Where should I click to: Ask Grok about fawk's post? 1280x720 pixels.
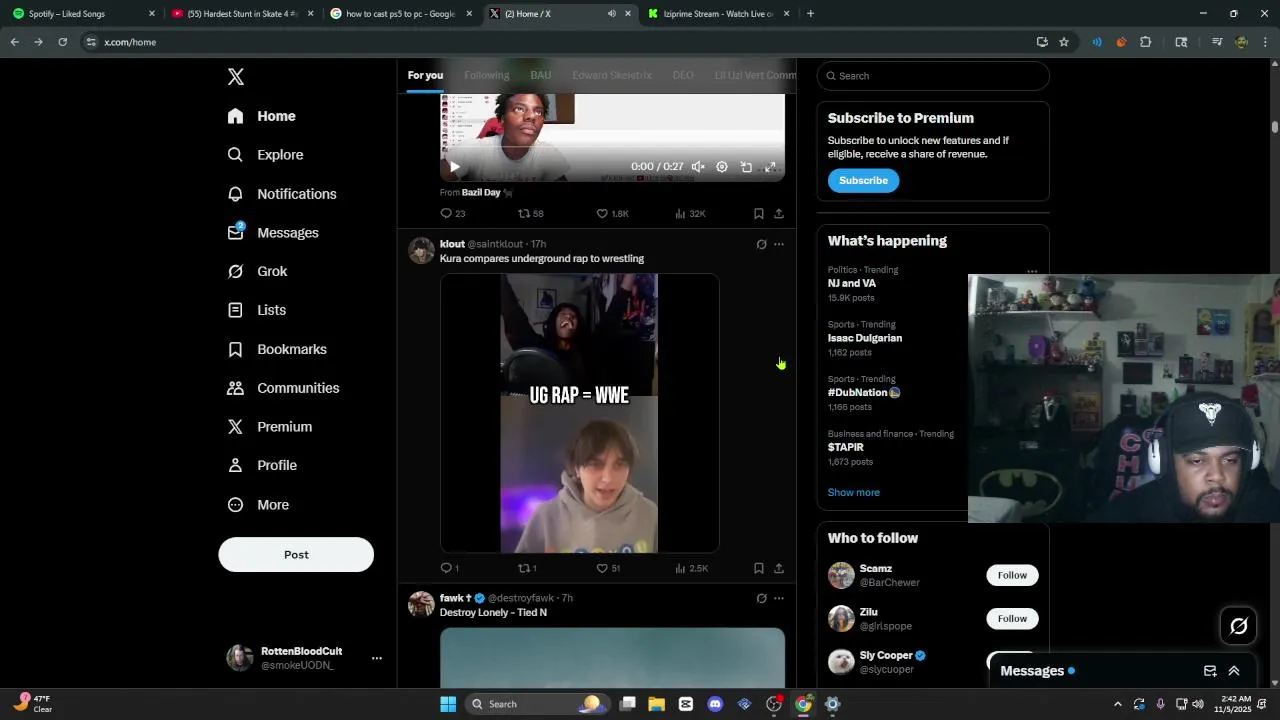point(761,598)
